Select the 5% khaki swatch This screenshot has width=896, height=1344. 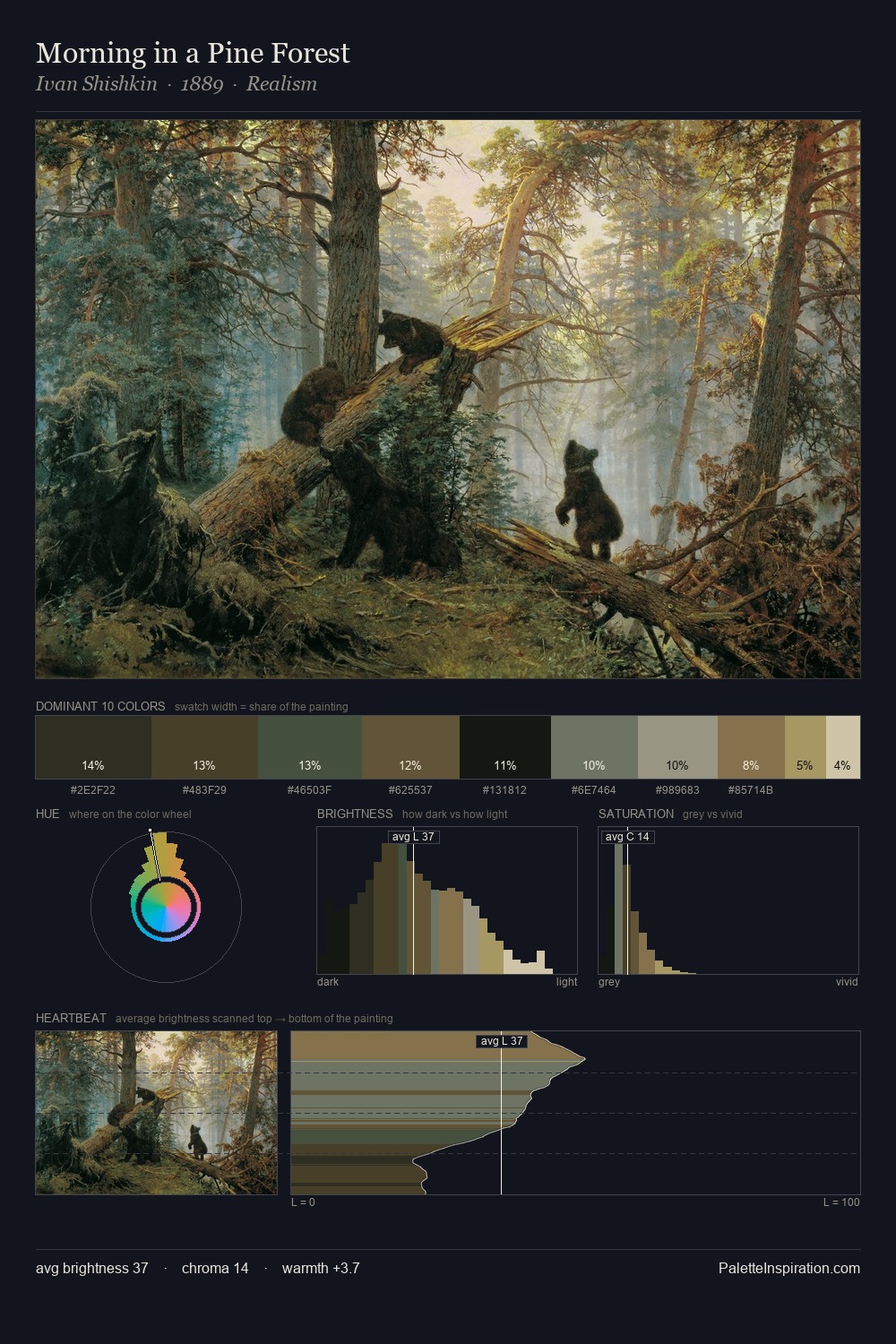tap(806, 747)
